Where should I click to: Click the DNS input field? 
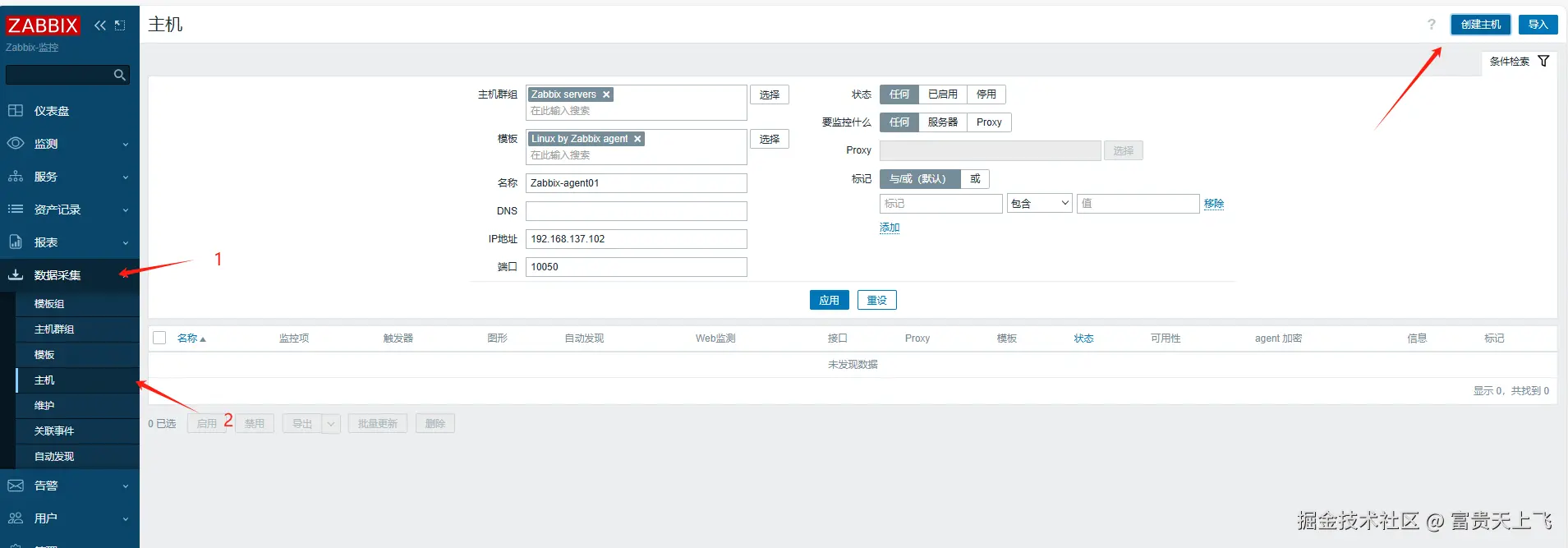[x=637, y=211]
